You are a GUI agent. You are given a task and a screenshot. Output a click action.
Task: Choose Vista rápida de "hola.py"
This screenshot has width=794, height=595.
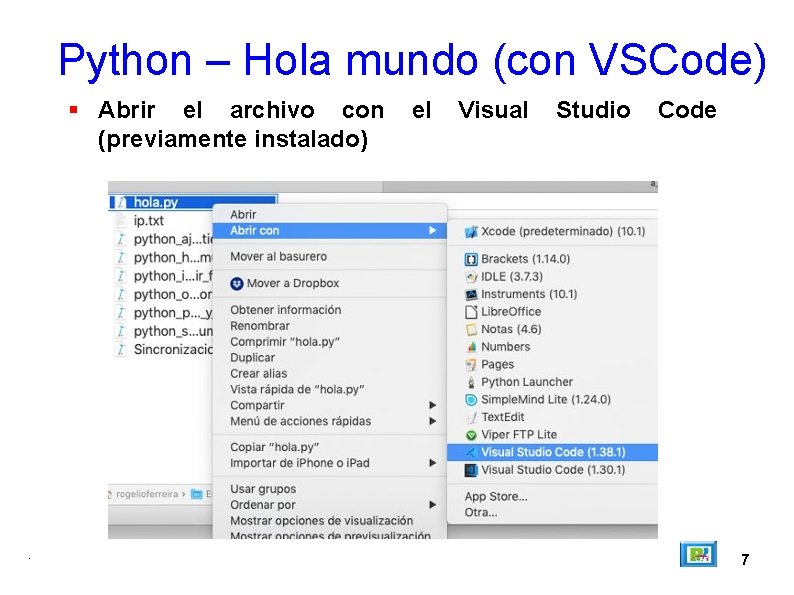330,389
